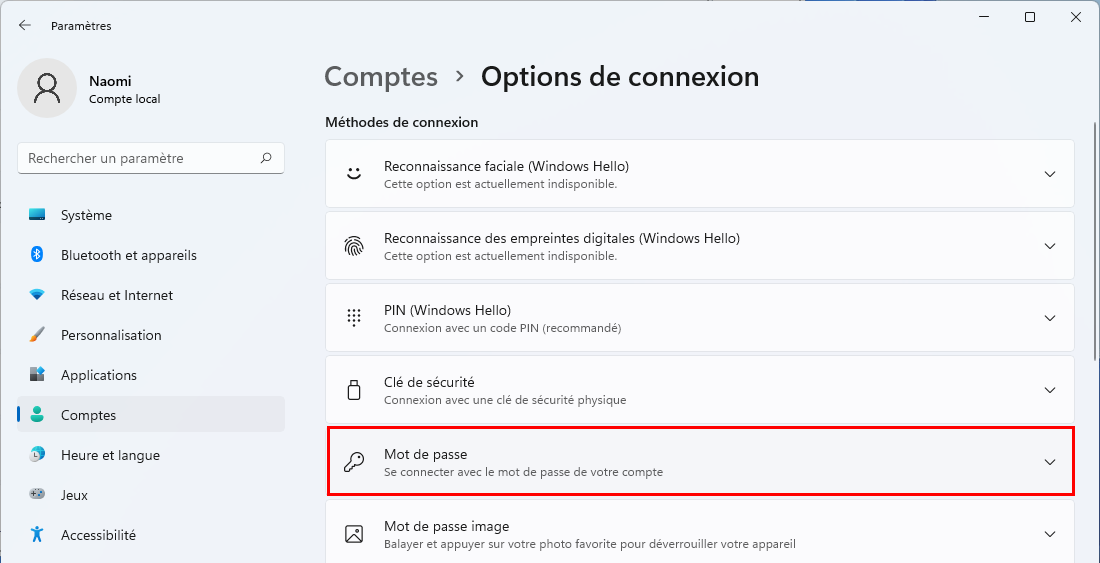Click the Bluetooth icon in sidebar
Viewport: 1100px width, 563px height.
coord(37,255)
